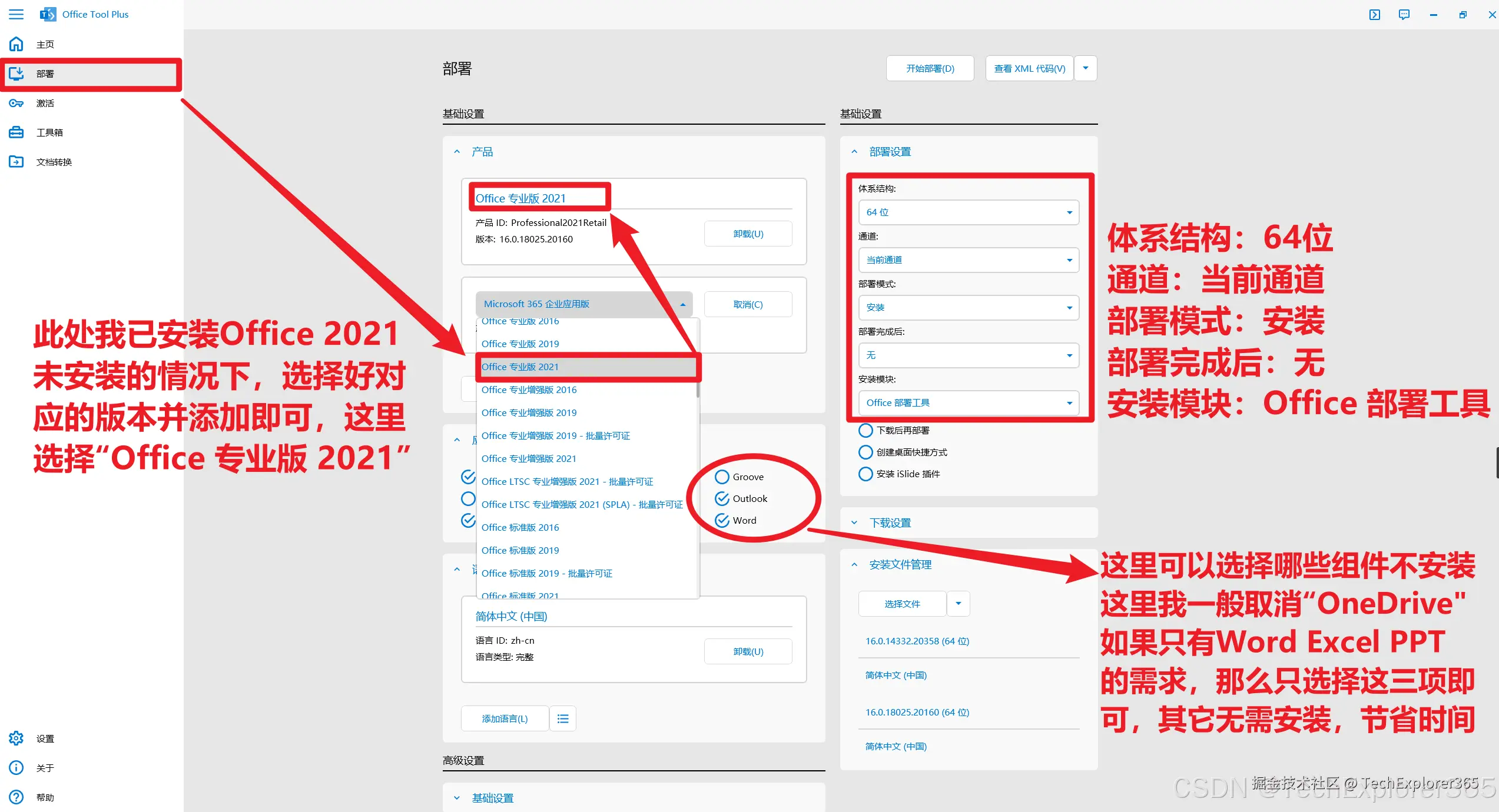Click the home icon in sidebar
Image resolution: width=1499 pixels, height=812 pixels.
(16, 44)
